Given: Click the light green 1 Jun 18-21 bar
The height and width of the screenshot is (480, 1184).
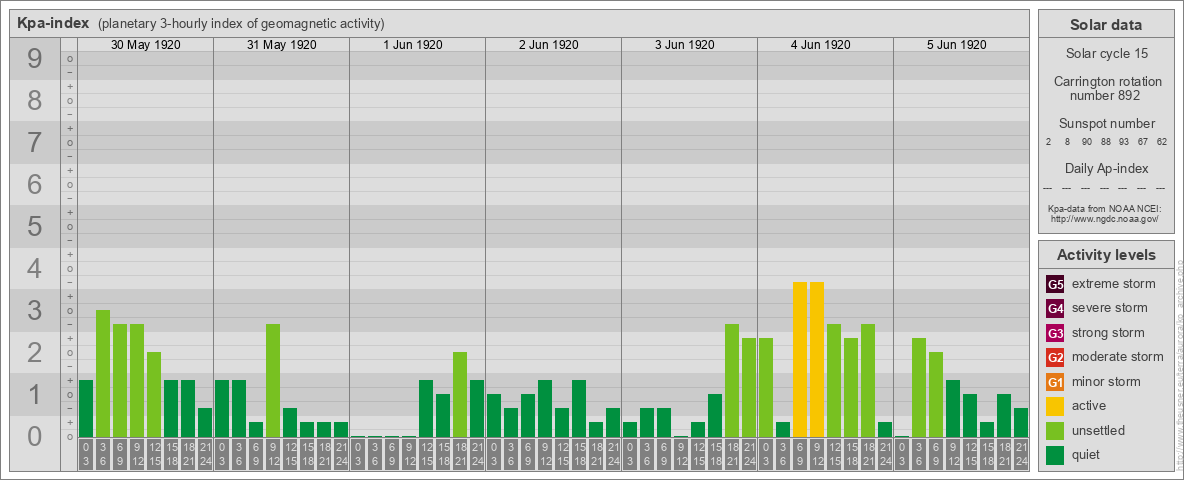Looking at the screenshot, I should pos(460,395).
